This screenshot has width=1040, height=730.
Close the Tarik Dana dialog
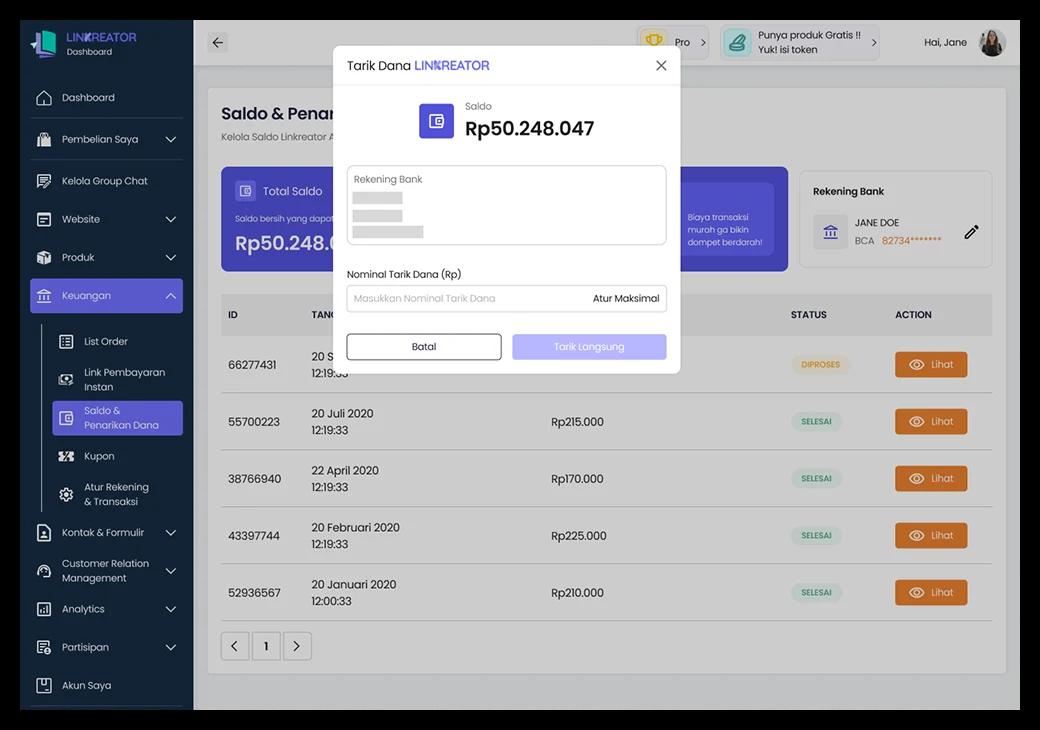pyautogui.click(x=661, y=66)
